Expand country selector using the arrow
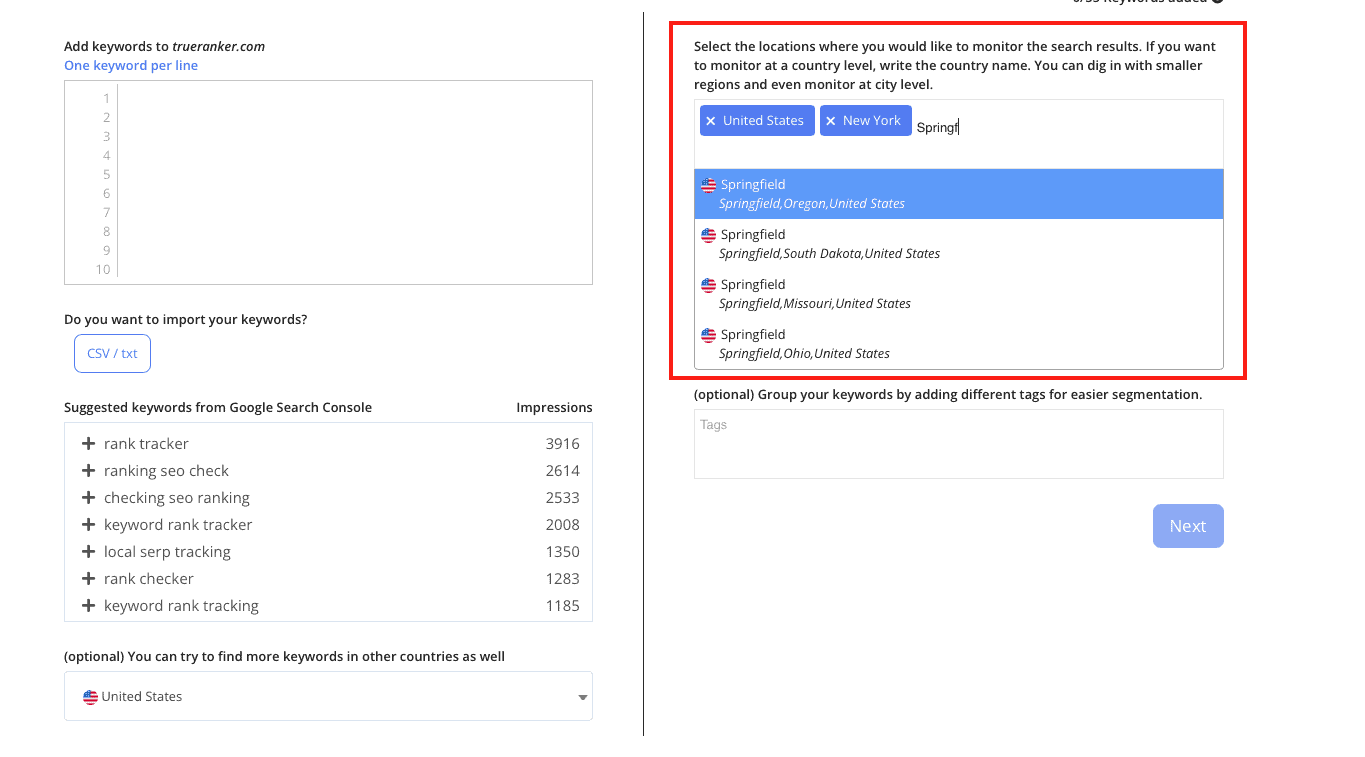 coord(583,698)
